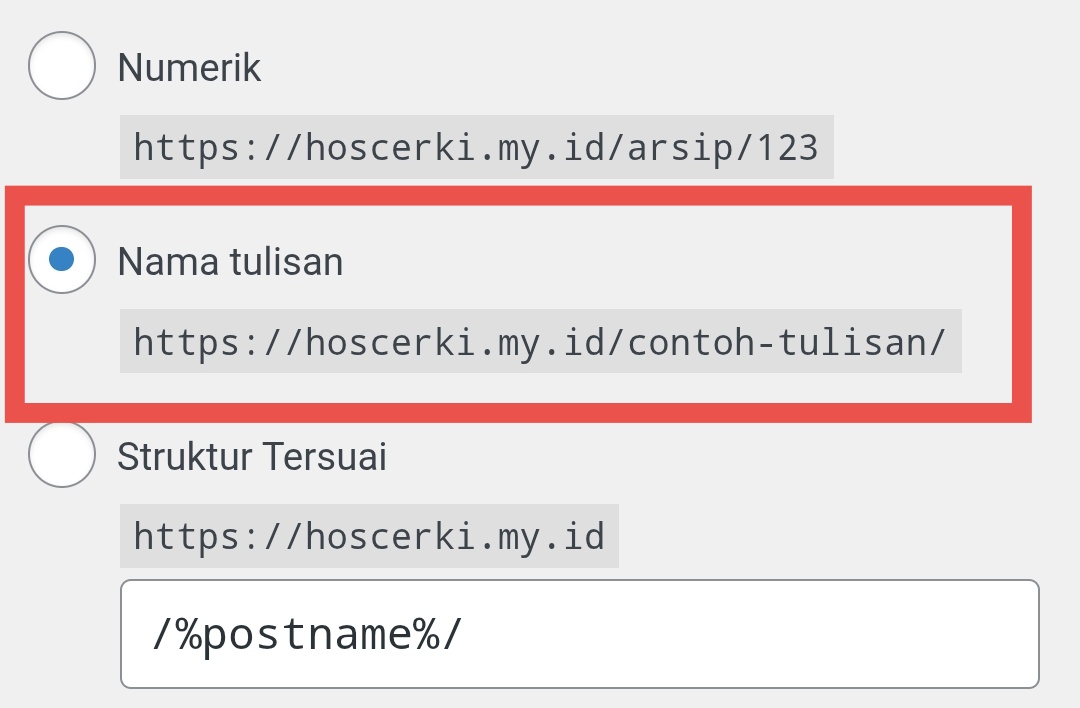Click the red highlight border area
Image resolution: width=1080 pixels, height=708 pixels.
tap(540, 195)
